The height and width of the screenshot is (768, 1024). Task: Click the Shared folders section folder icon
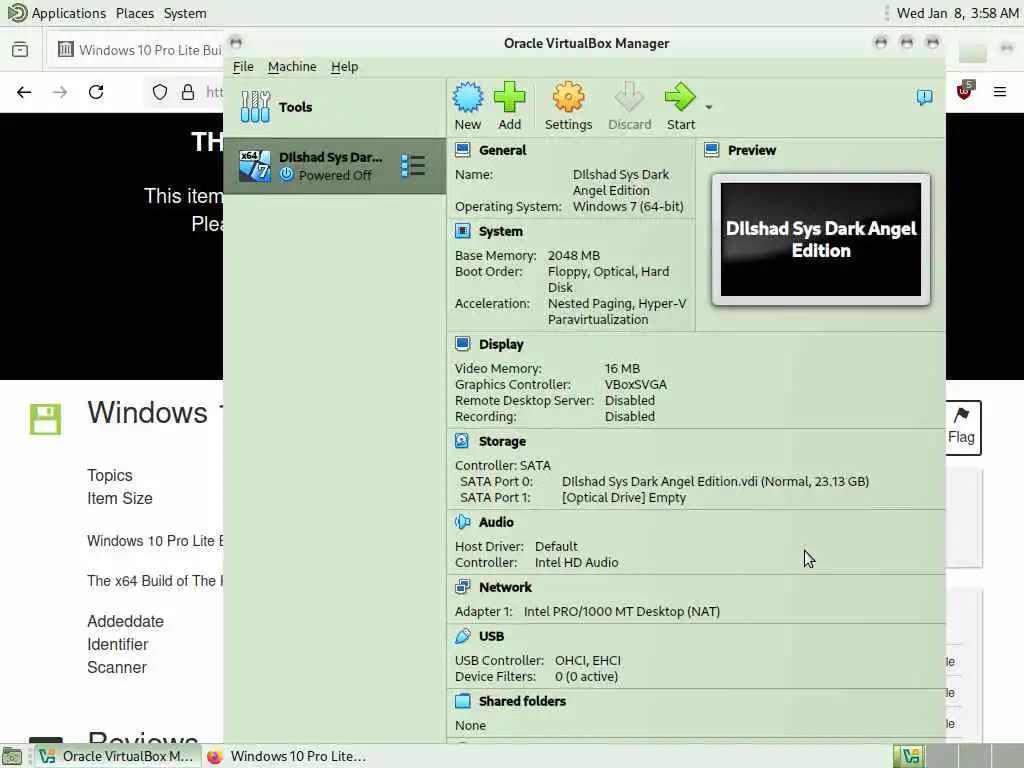[462, 701]
